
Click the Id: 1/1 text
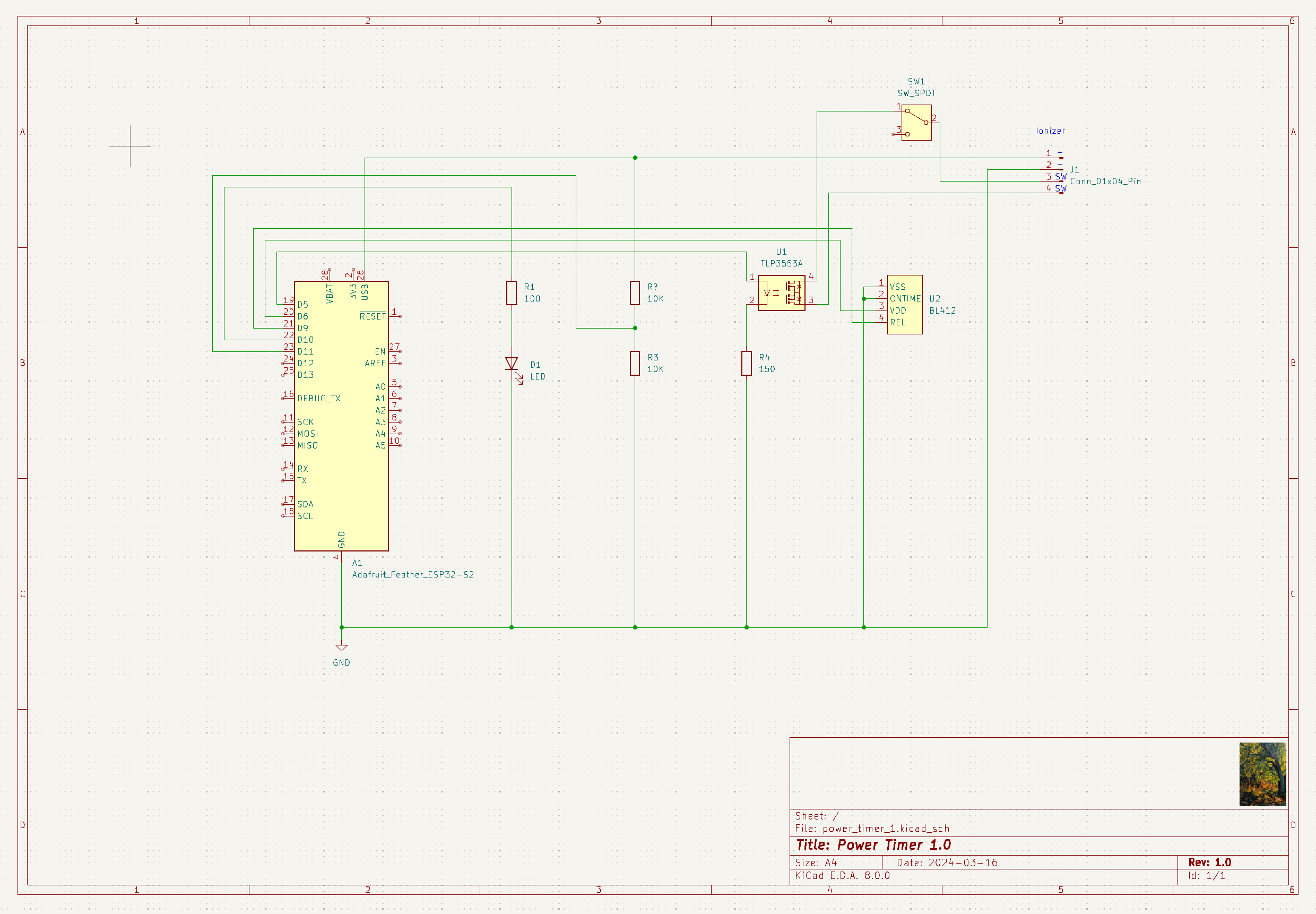(x=1206, y=876)
